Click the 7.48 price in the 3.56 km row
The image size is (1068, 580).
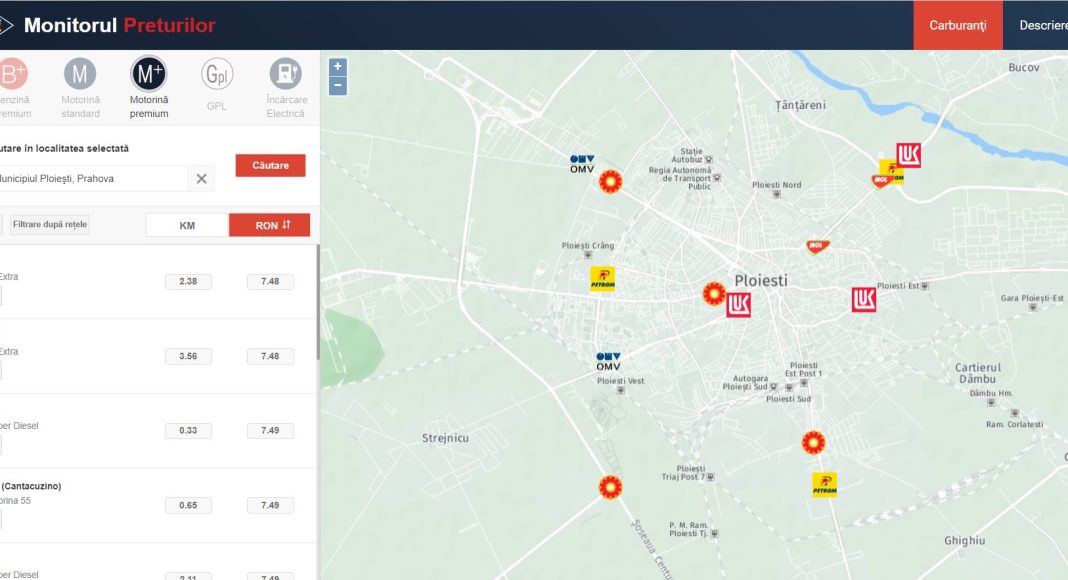click(x=270, y=356)
